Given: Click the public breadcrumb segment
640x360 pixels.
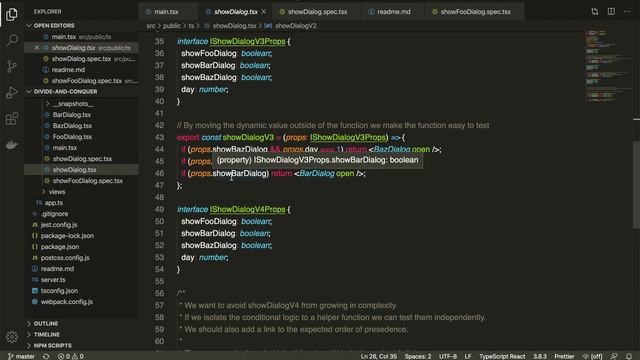Looking at the screenshot, I should click(171, 26).
